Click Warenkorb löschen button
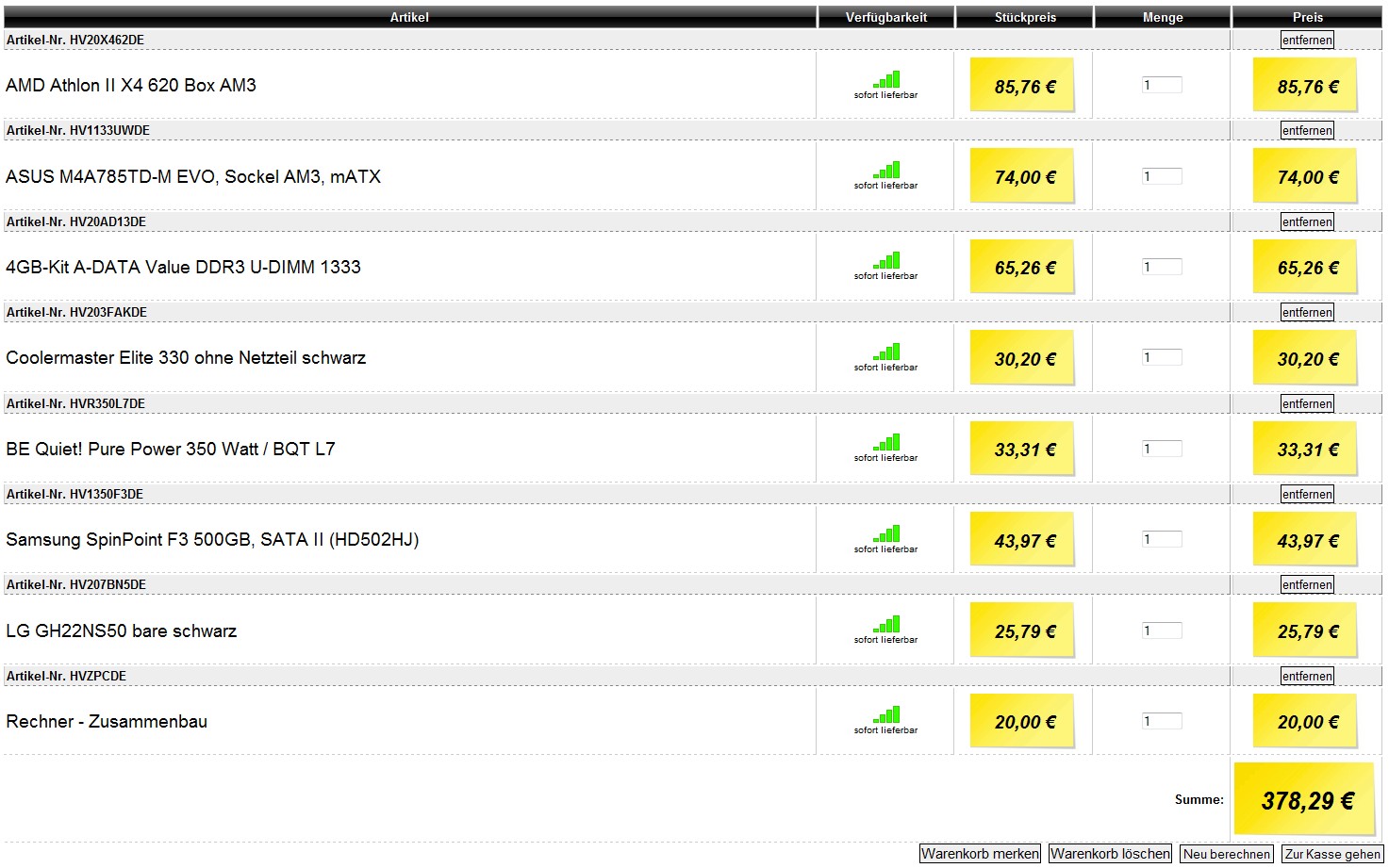This screenshot has height=868, width=1389. [x=1110, y=853]
